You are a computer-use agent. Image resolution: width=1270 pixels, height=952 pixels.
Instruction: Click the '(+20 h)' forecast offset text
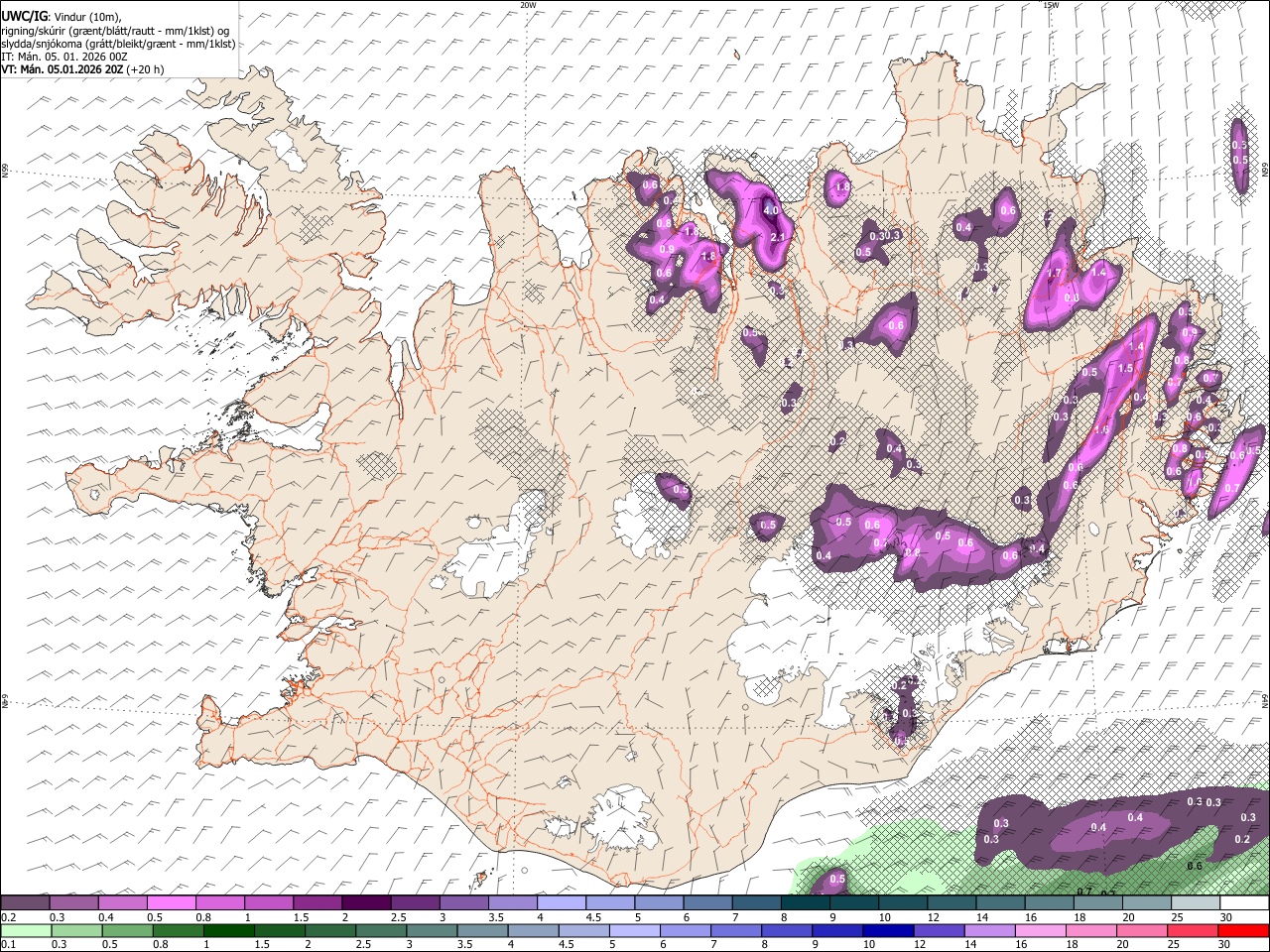click(x=145, y=69)
